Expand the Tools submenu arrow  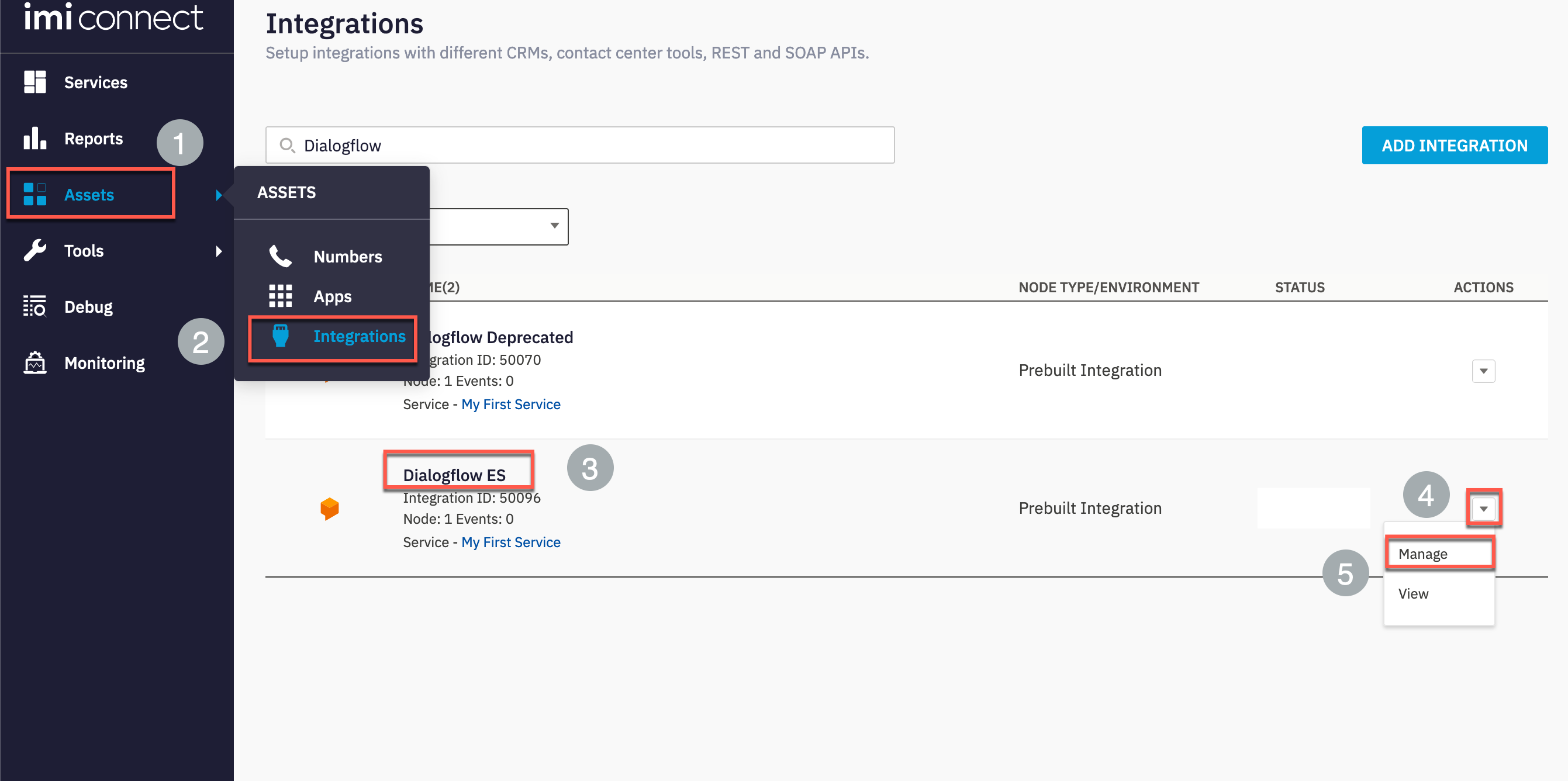pos(219,251)
